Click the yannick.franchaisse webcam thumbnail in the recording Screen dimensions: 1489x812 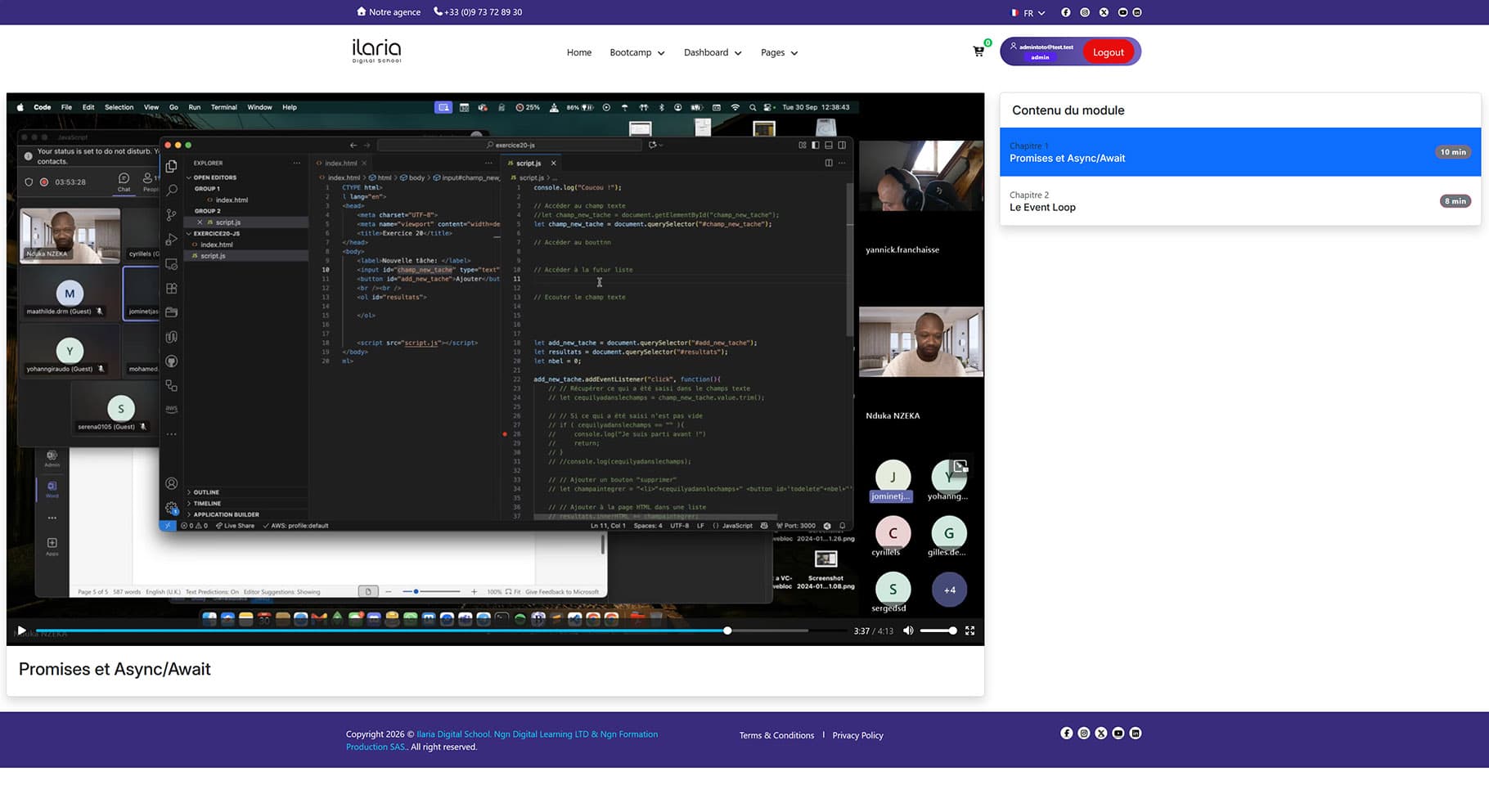[x=921, y=176]
